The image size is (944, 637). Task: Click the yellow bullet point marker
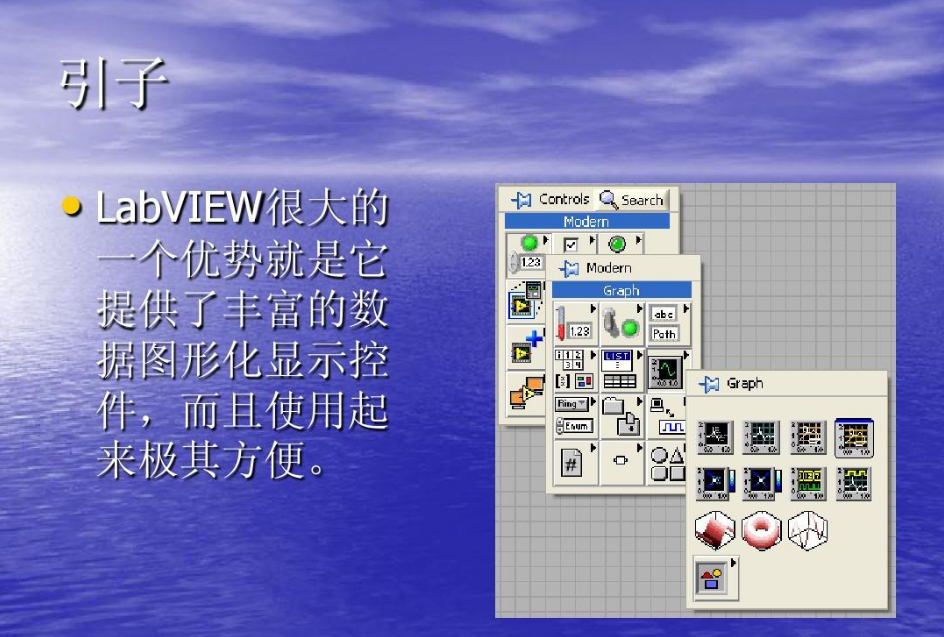coord(72,206)
